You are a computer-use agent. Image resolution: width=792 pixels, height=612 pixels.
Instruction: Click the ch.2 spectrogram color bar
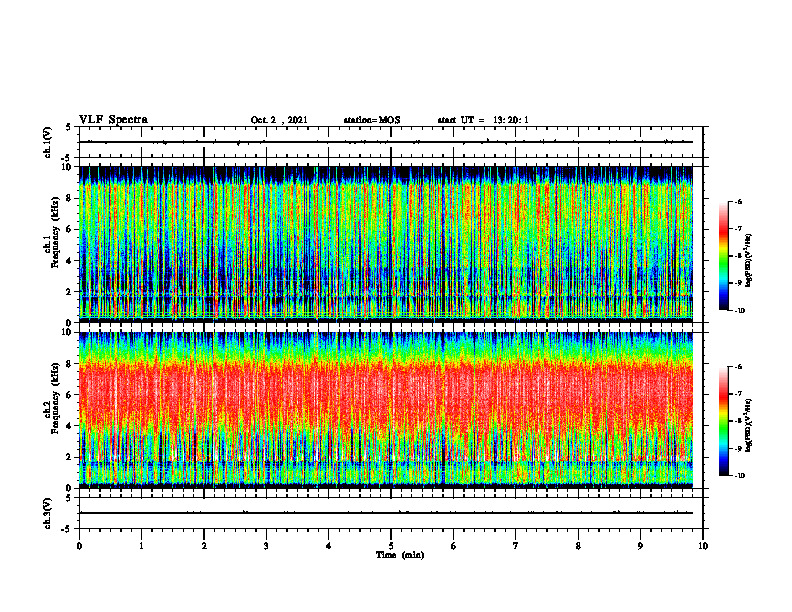pyautogui.click(x=723, y=421)
